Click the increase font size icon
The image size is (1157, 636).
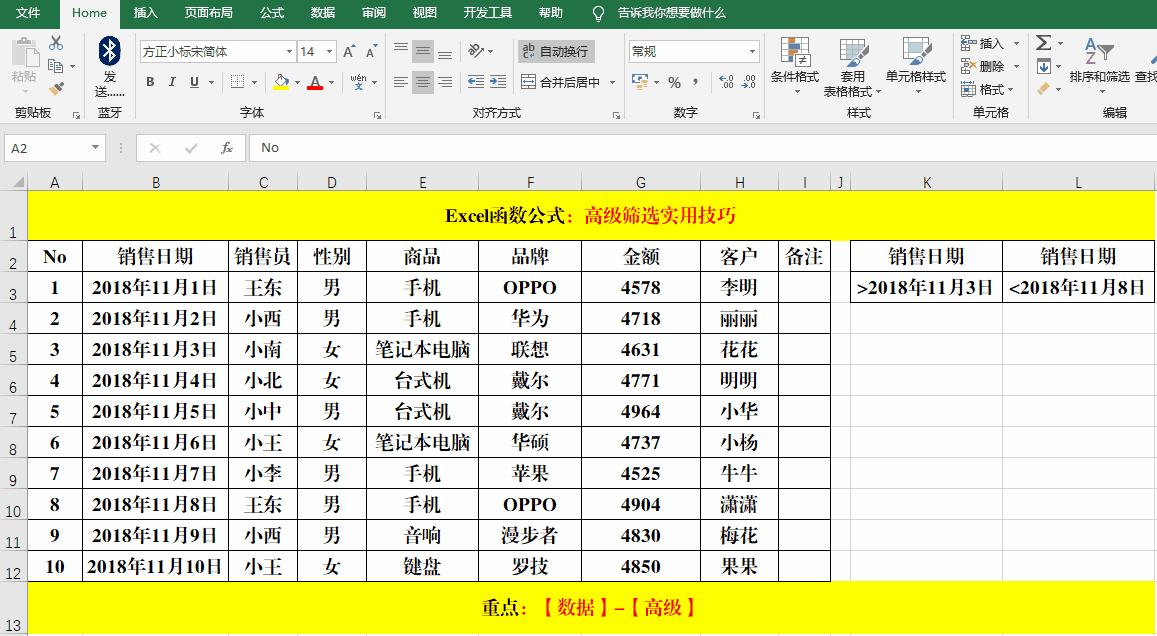tap(349, 52)
